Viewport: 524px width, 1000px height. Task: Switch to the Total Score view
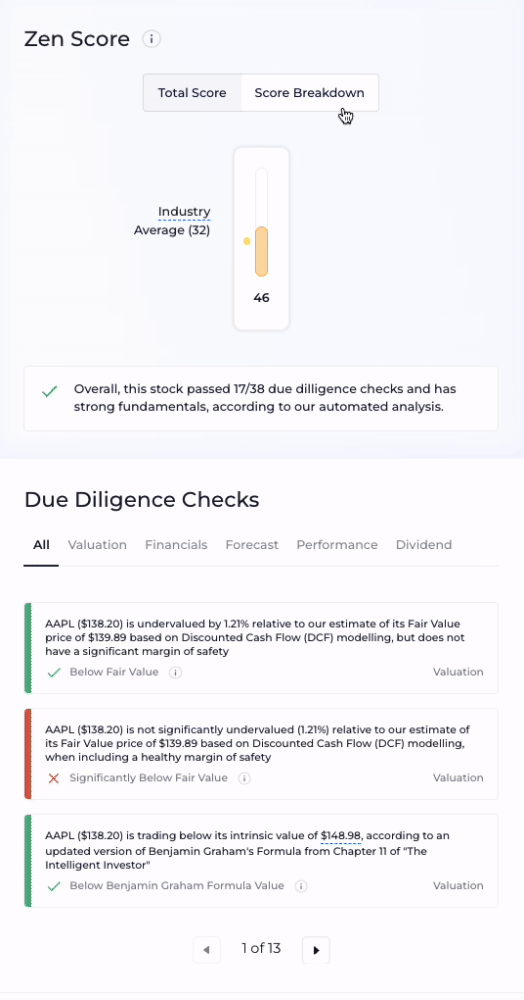(192, 93)
